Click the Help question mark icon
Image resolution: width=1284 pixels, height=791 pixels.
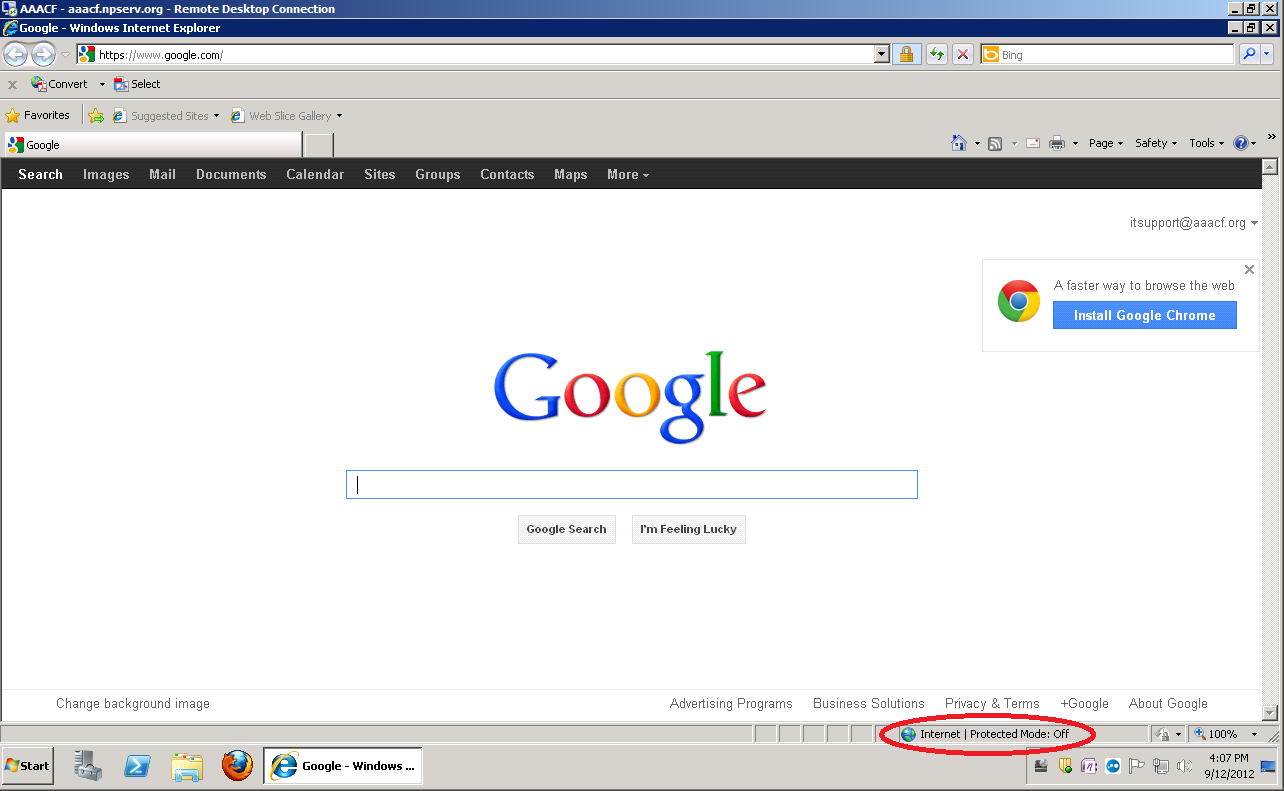[x=1241, y=143]
